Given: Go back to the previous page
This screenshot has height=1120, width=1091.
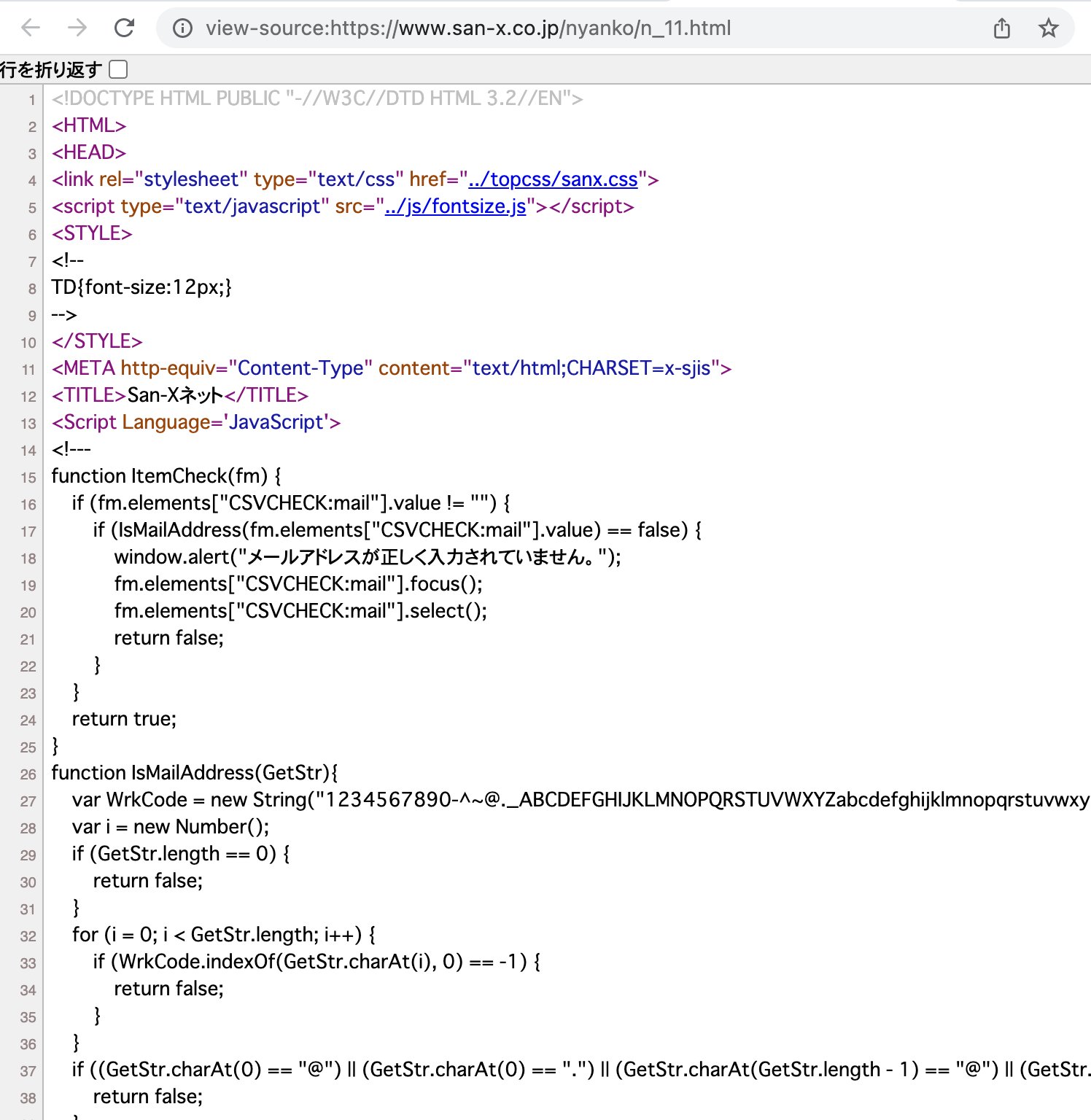Looking at the screenshot, I should point(31,28).
